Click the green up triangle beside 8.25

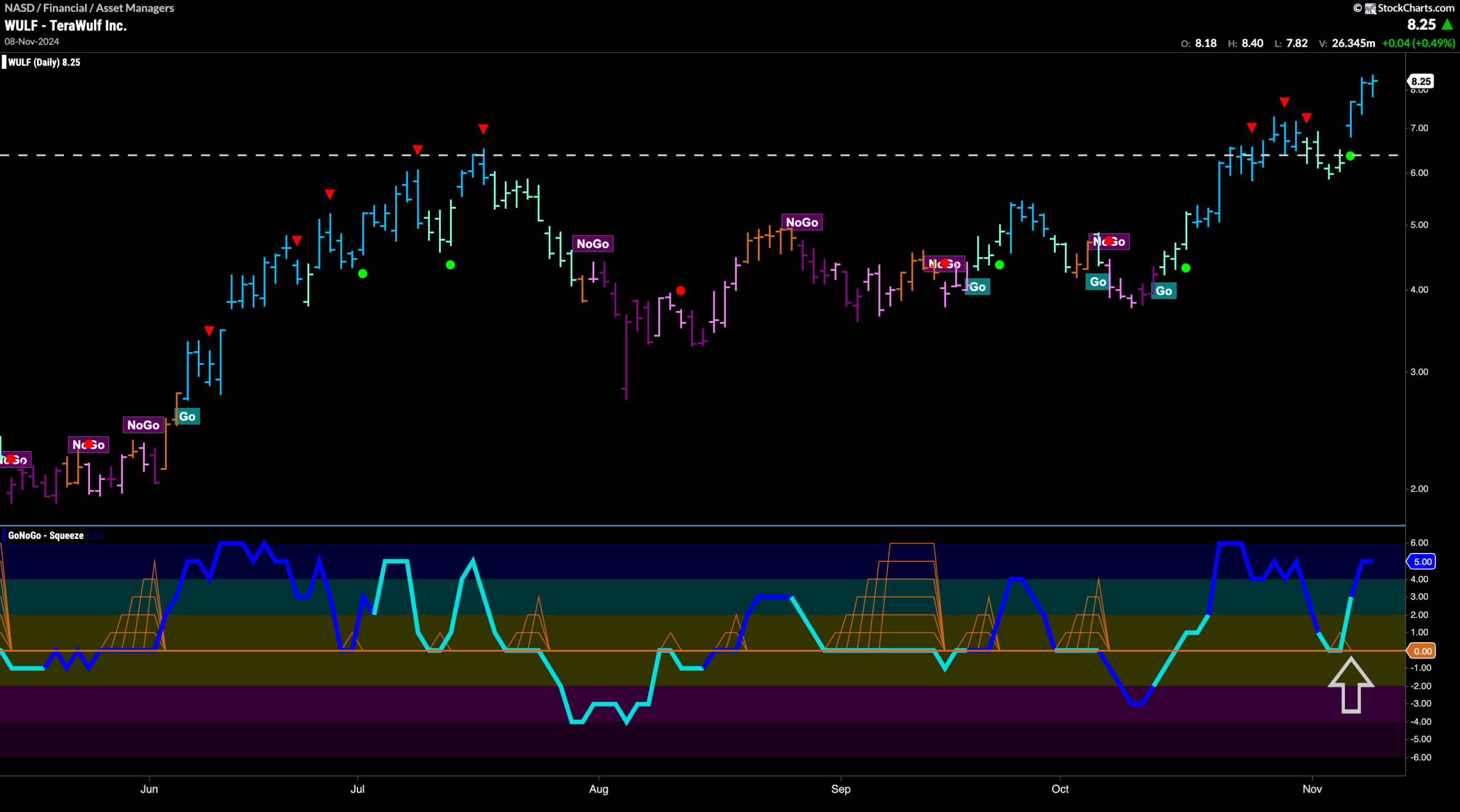[x=1447, y=25]
